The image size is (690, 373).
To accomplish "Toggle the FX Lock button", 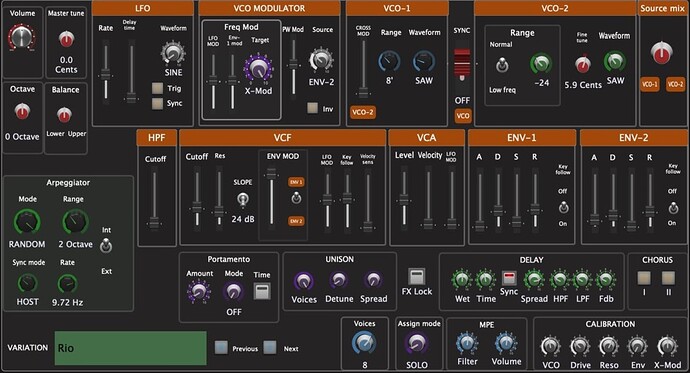I will pyautogui.click(x=416, y=277).
